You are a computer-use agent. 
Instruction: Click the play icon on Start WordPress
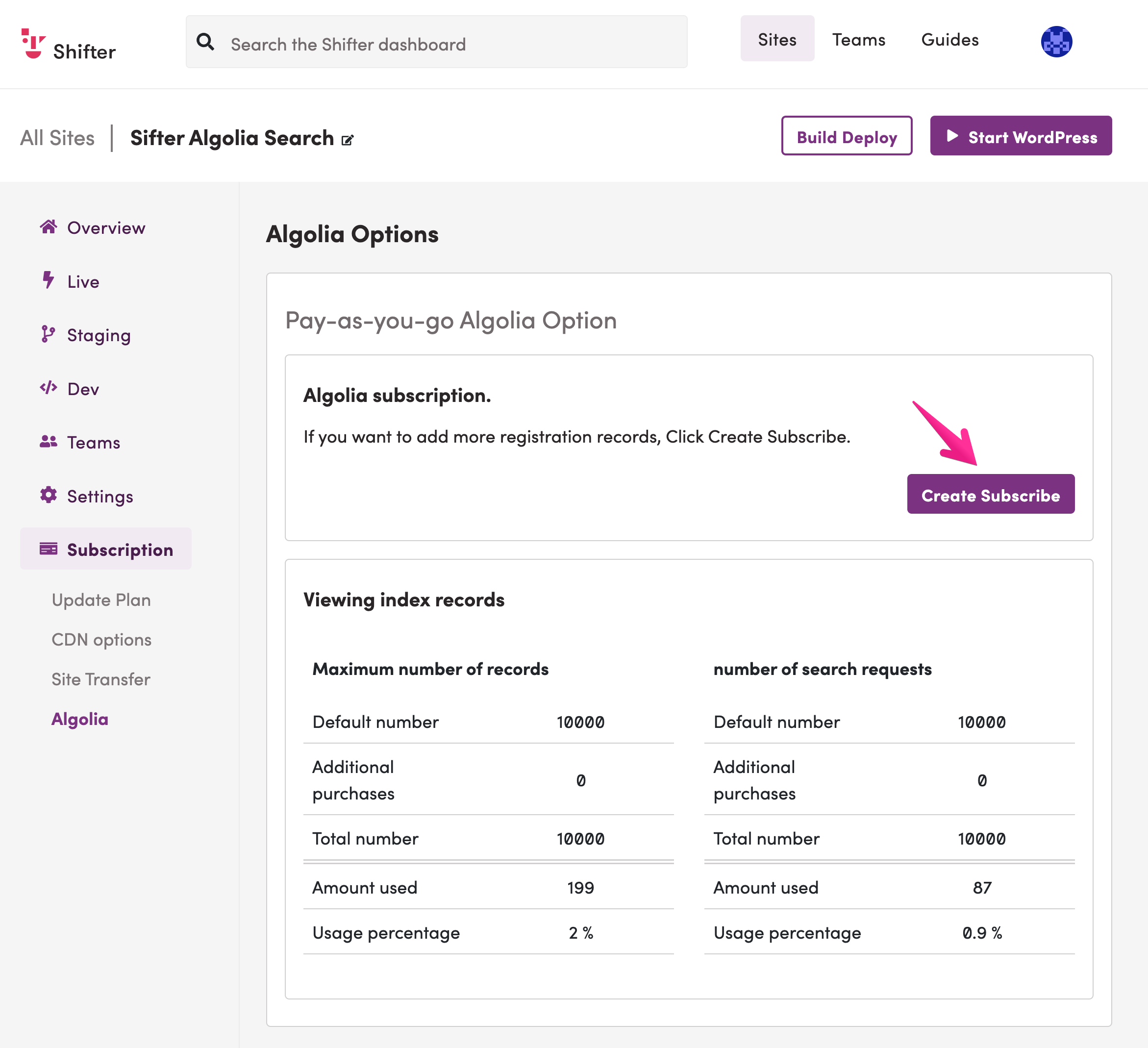tap(952, 136)
